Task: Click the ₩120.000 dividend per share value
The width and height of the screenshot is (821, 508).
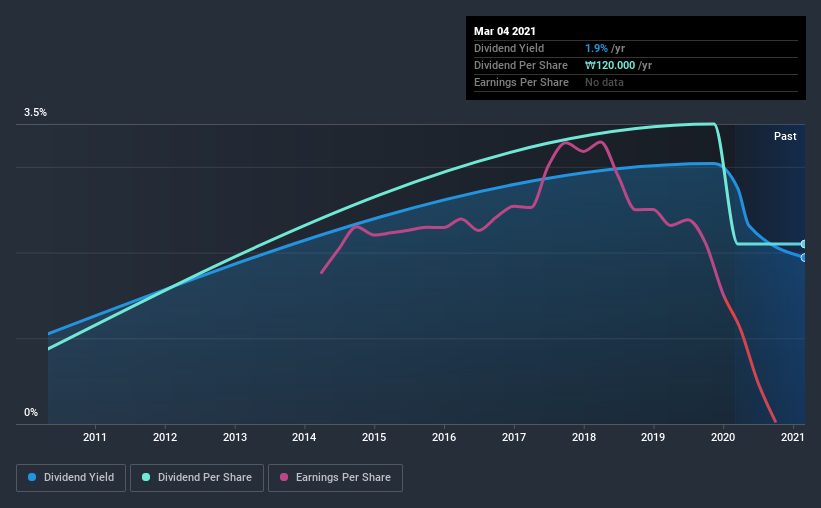Action: click(610, 65)
